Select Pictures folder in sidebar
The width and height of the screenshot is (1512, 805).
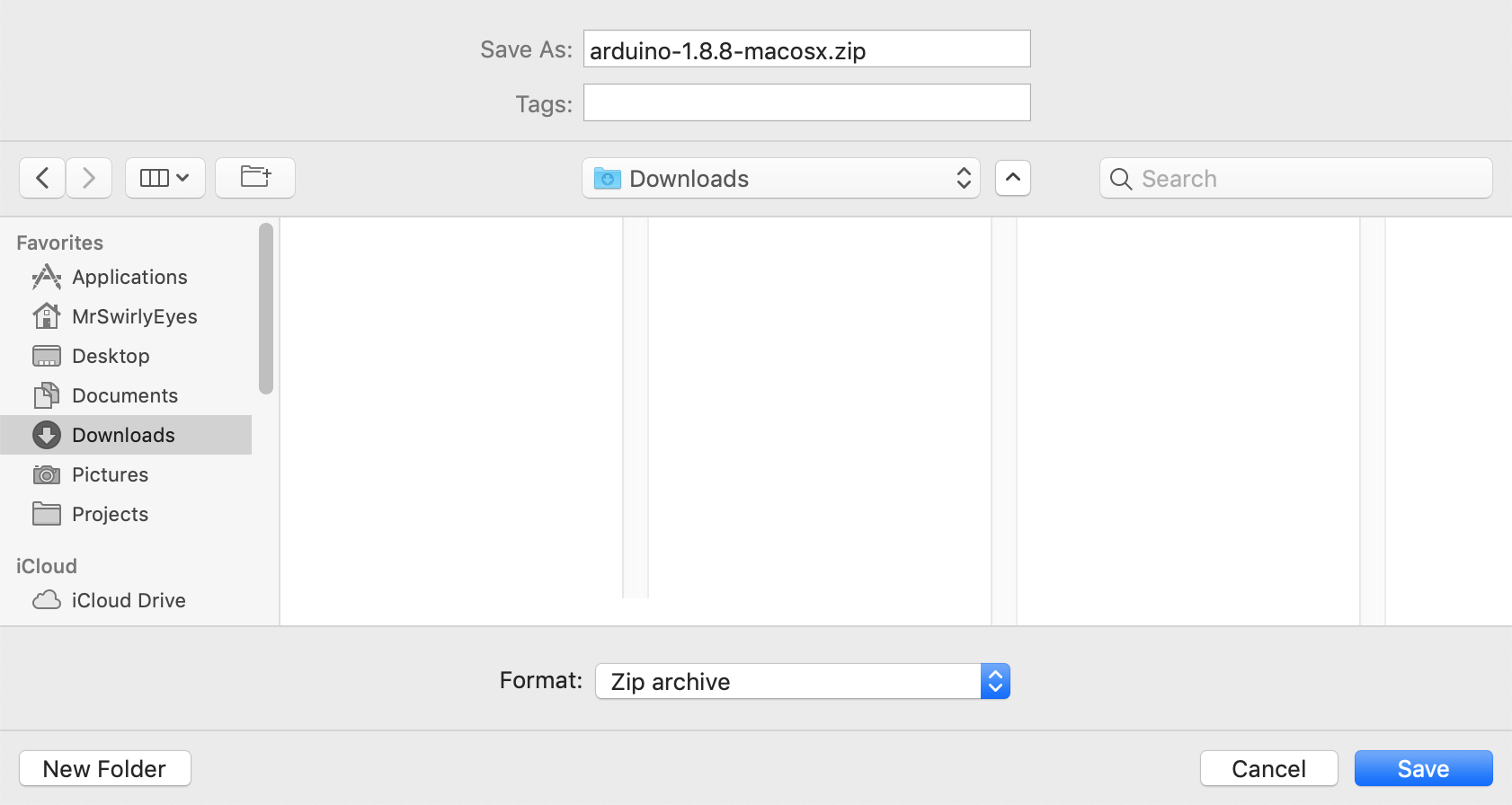point(110,474)
